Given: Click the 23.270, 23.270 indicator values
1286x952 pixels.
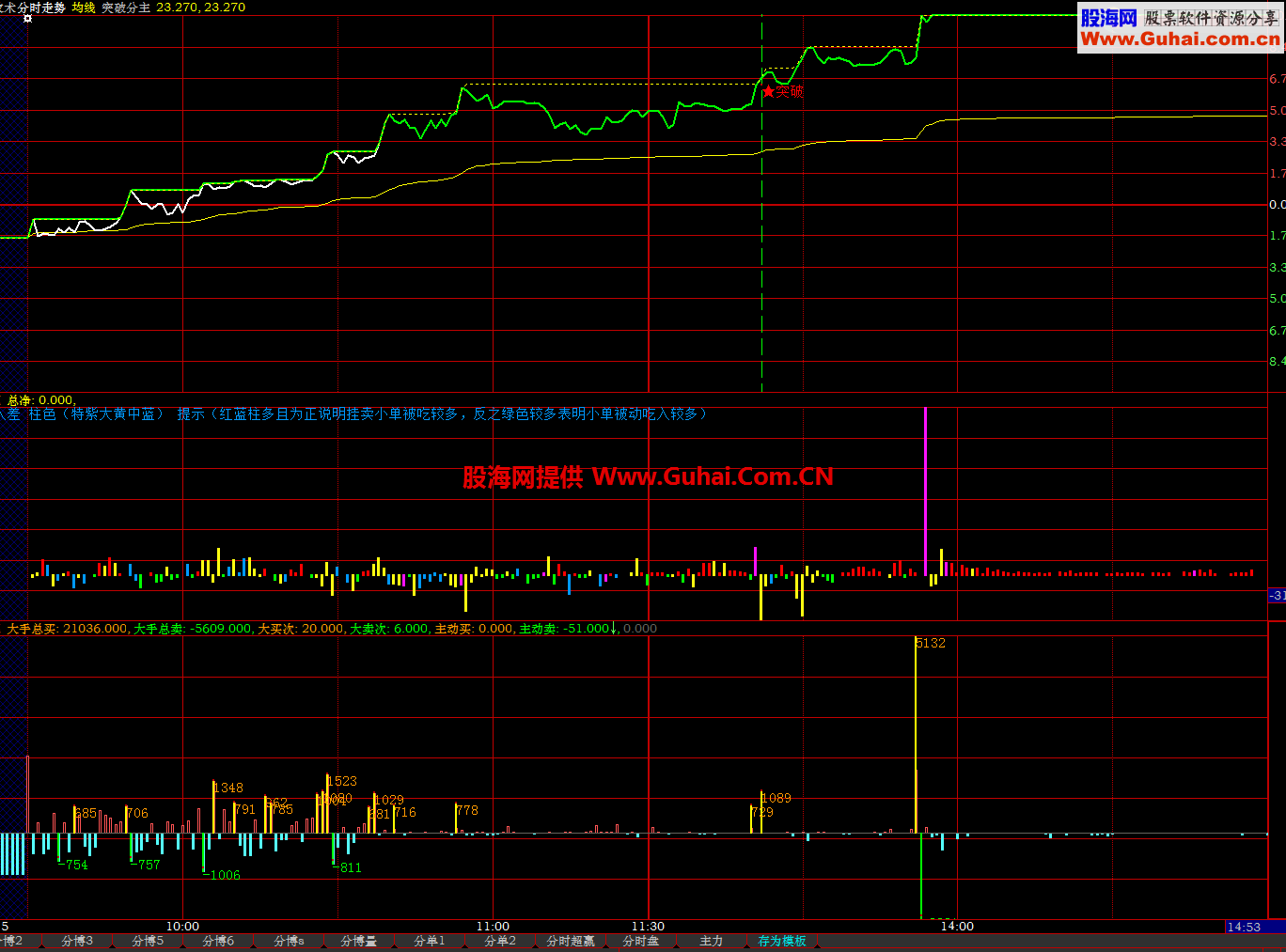Looking at the screenshot, I should click(x=200, y=8).
